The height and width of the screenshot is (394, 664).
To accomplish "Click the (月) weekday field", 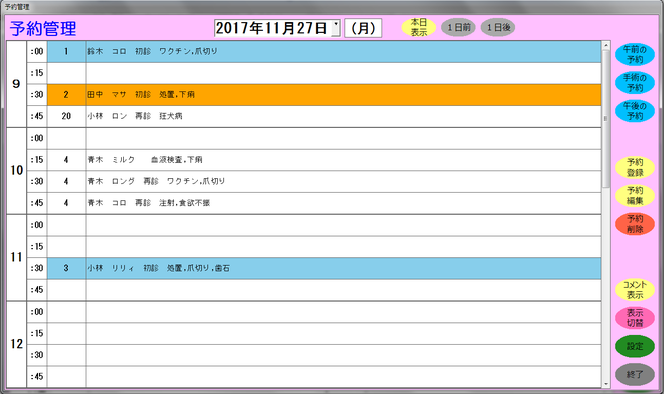I will (363, 28).
